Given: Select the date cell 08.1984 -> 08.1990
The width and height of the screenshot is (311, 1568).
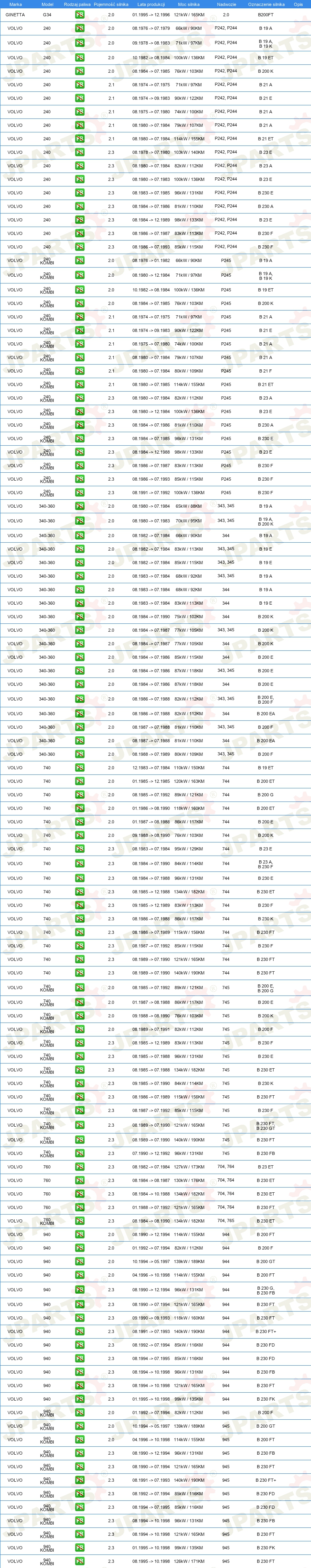Looking at the screenshot, I should 151,1221.
